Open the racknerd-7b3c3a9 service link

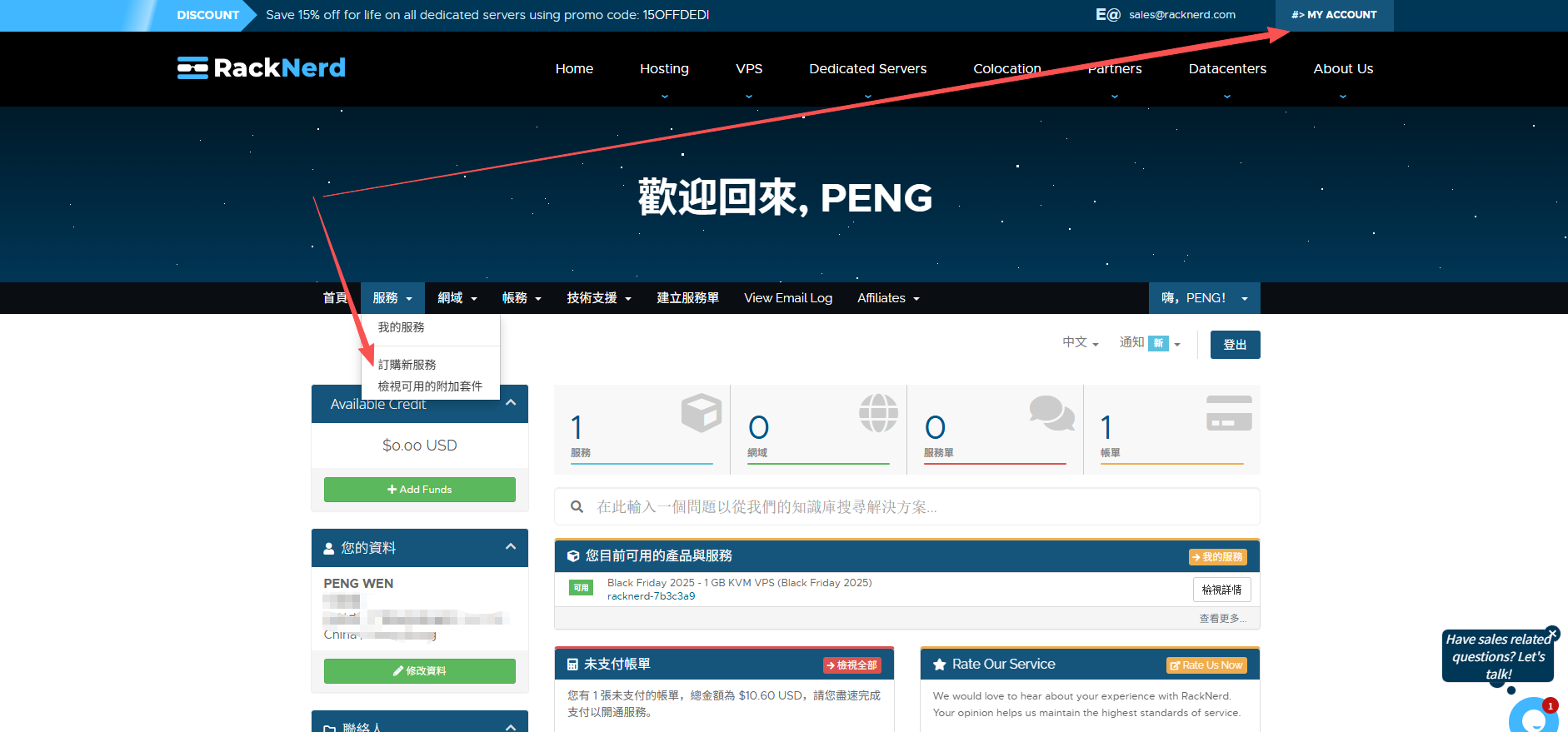coord(651,596)
